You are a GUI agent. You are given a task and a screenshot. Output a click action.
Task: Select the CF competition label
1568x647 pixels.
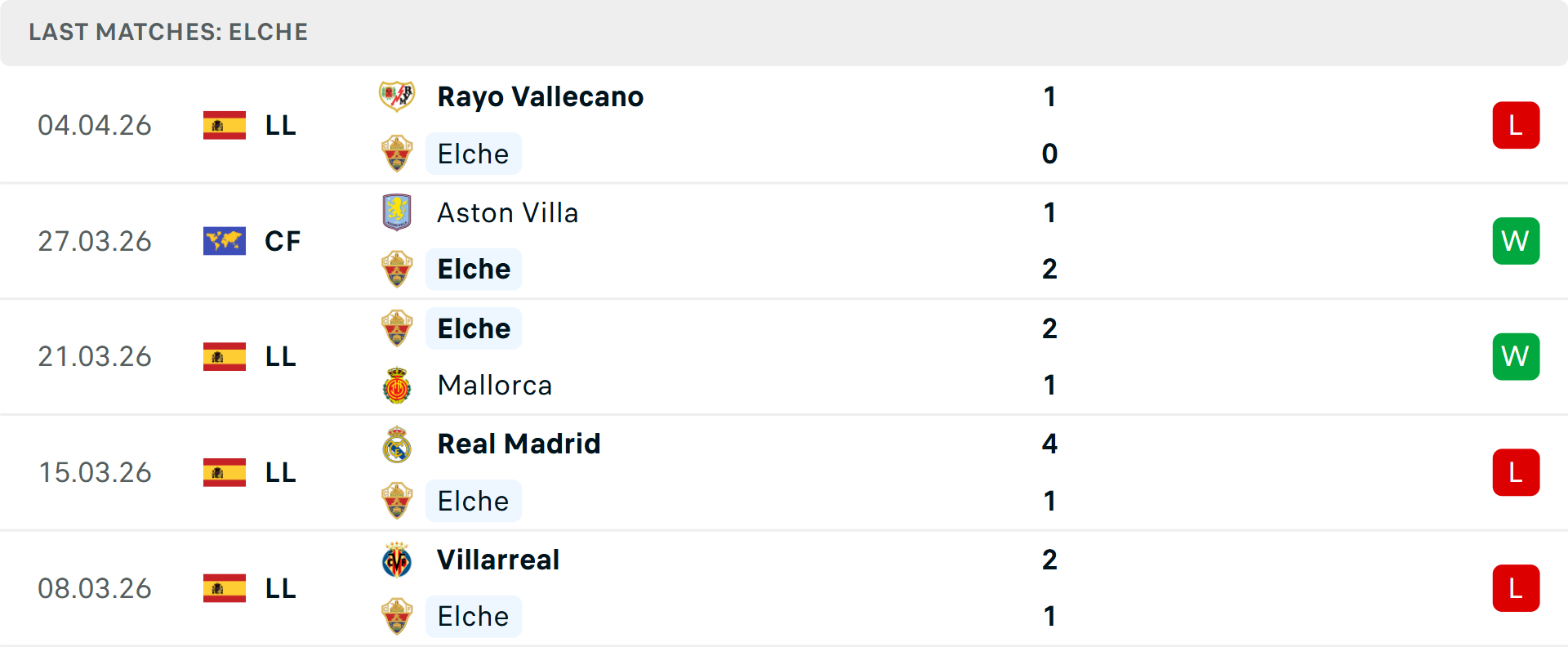(x=283, y=241)
